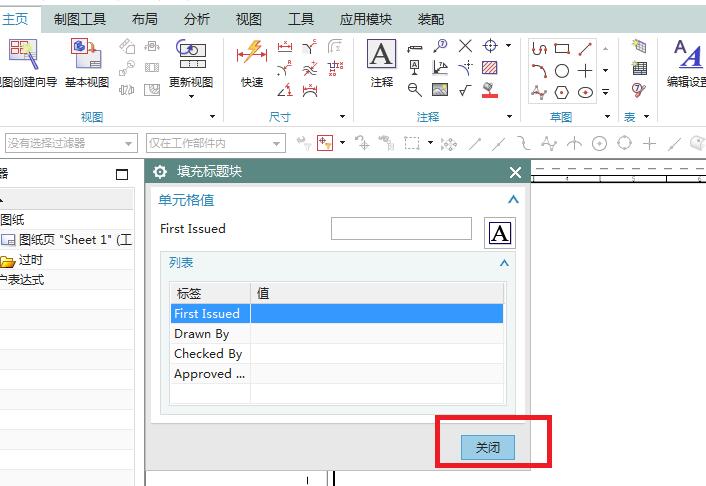Select the circle sketch tool
The width and height of the screenshot is (706, 486).
click(x=562, y=71)
